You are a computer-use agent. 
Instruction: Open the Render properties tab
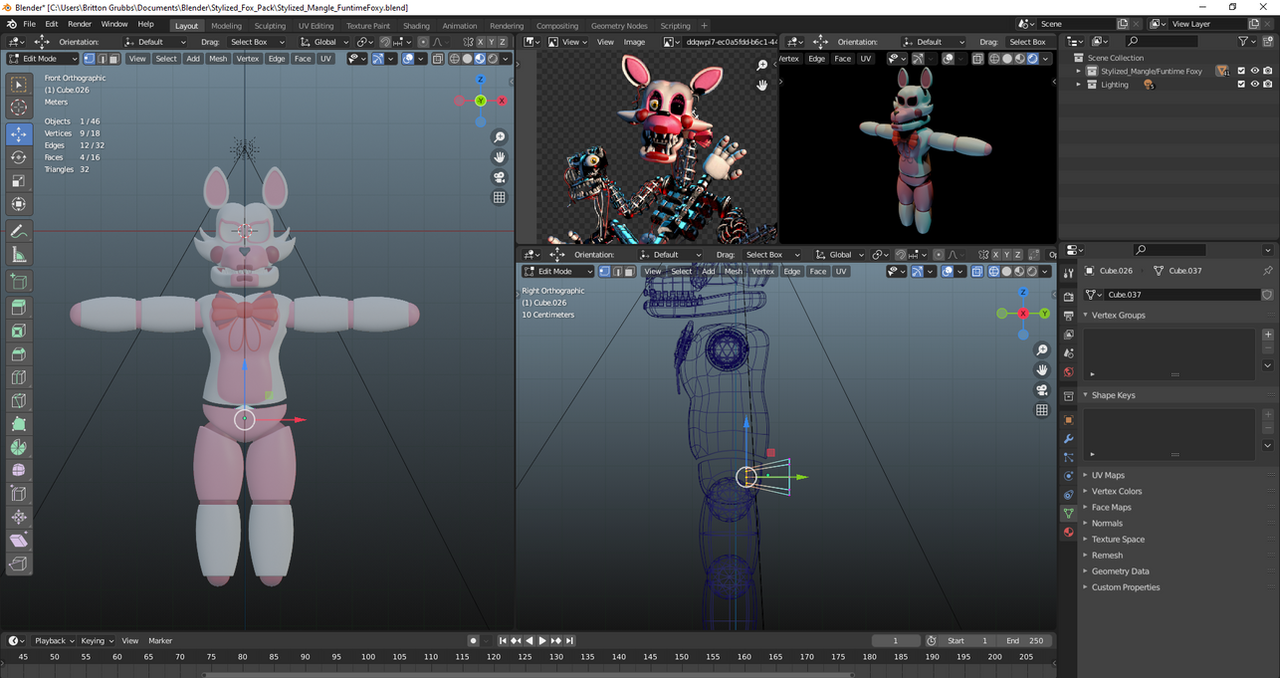pyautogui.click(x=1069, y=296)
